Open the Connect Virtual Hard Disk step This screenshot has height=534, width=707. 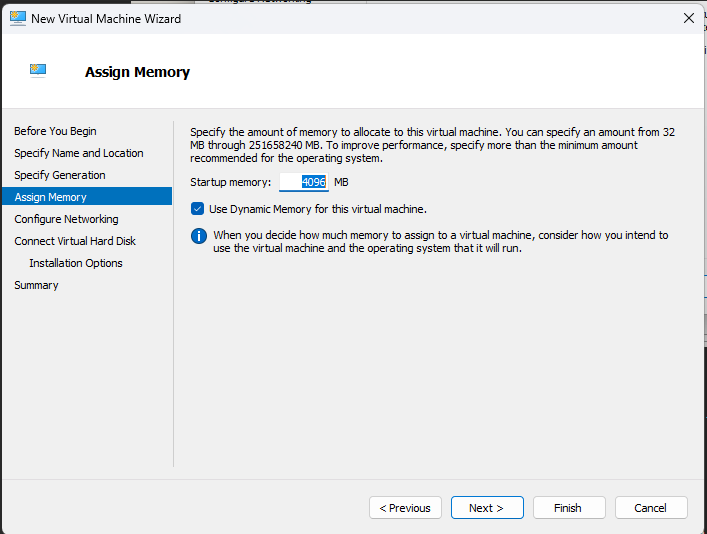coord(75,241)
